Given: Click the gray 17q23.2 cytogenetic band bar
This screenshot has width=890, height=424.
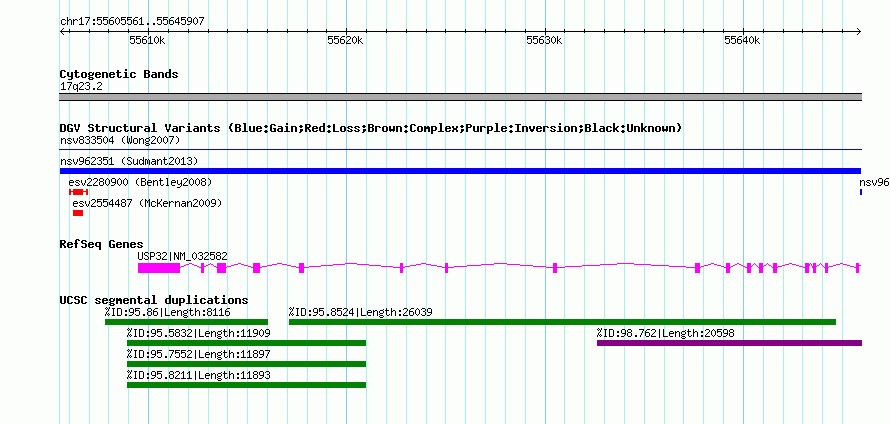Looking at the screenshot, I should click(x=461, y=97).
